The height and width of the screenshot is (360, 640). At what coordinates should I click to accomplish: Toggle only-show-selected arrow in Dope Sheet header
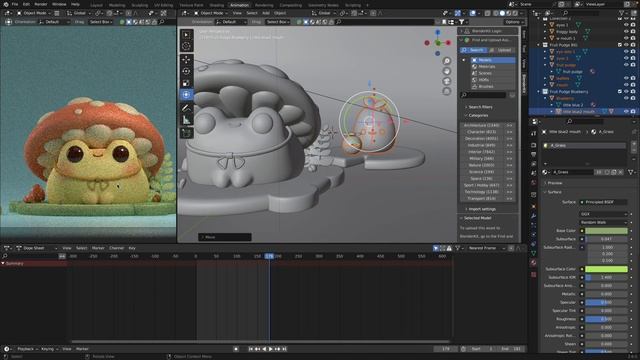tap(436, 248)
